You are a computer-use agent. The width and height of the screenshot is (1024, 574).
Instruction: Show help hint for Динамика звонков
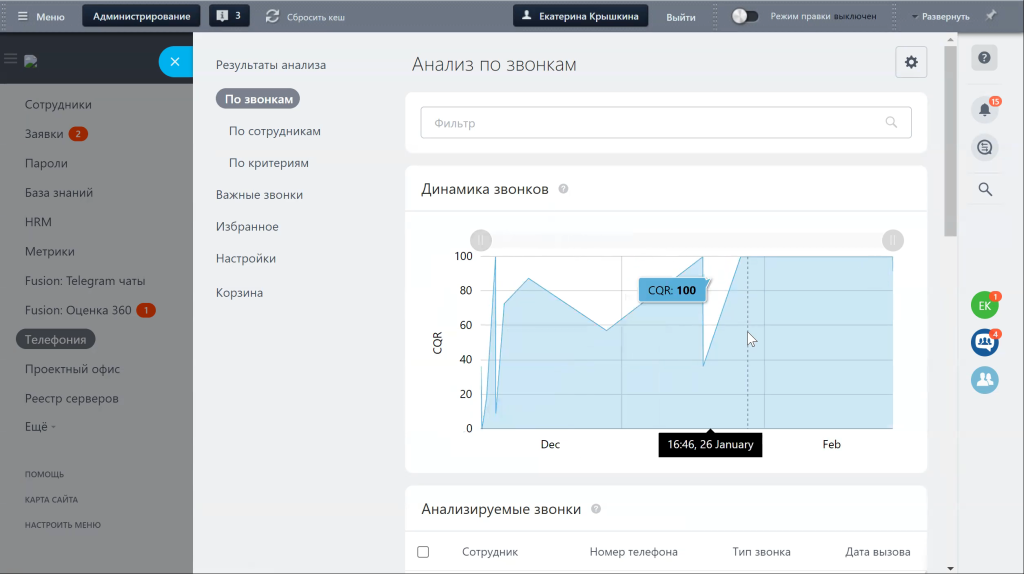tap(563, 189)
